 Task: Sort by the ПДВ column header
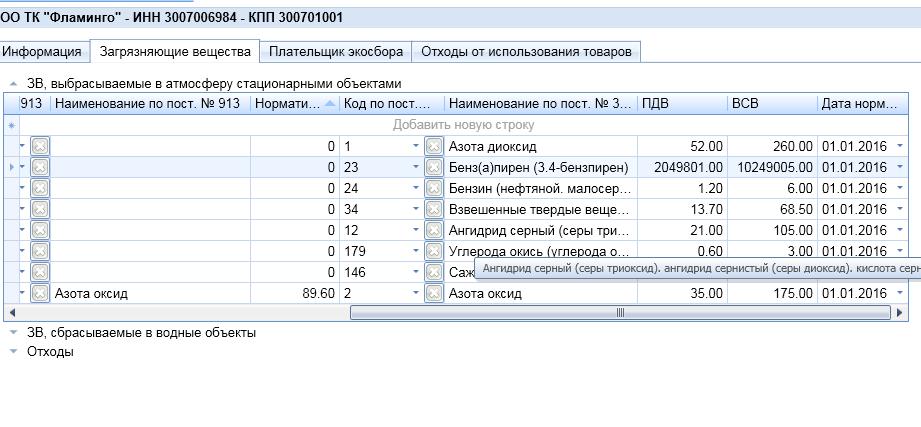click(x=681, y=104)
